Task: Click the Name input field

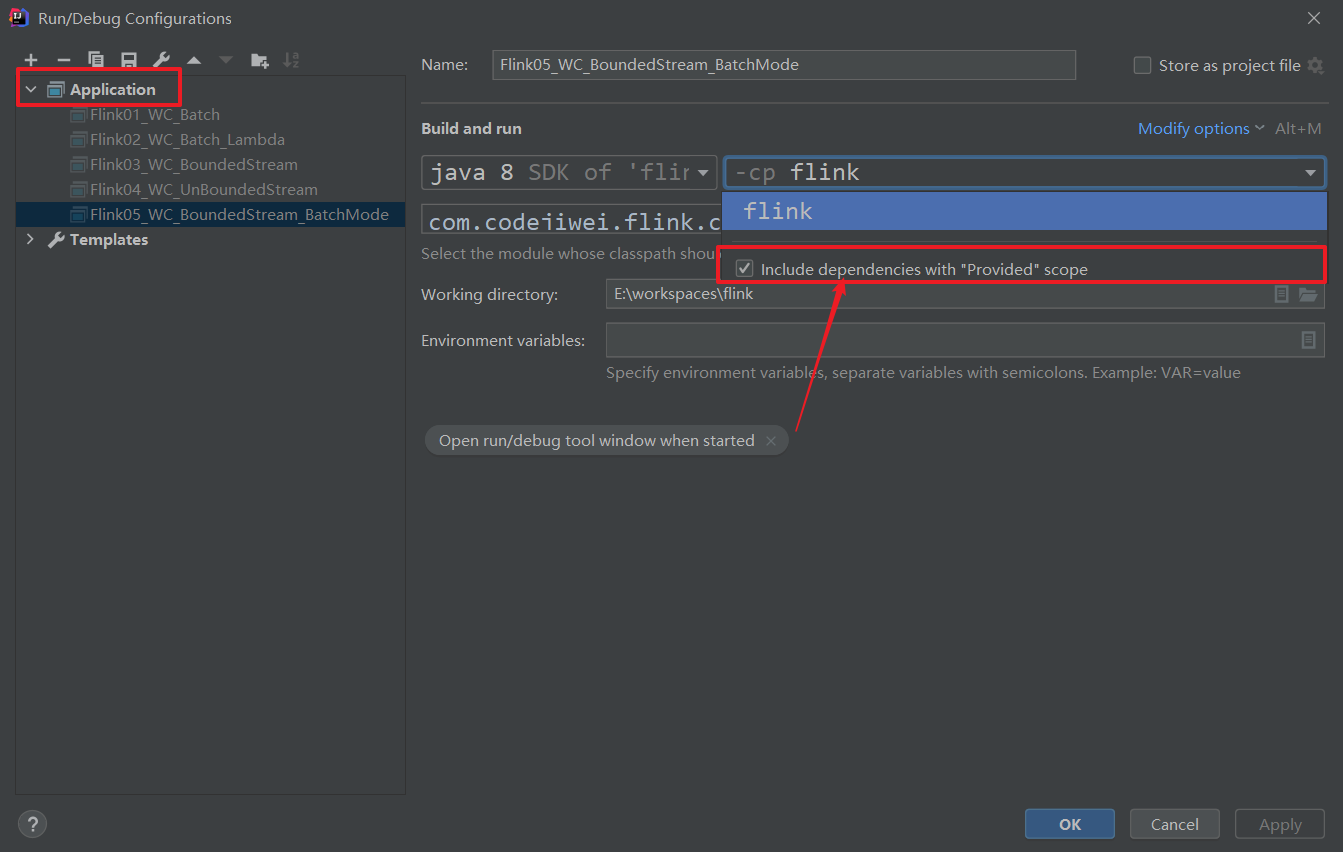Action: coord(784,65)
